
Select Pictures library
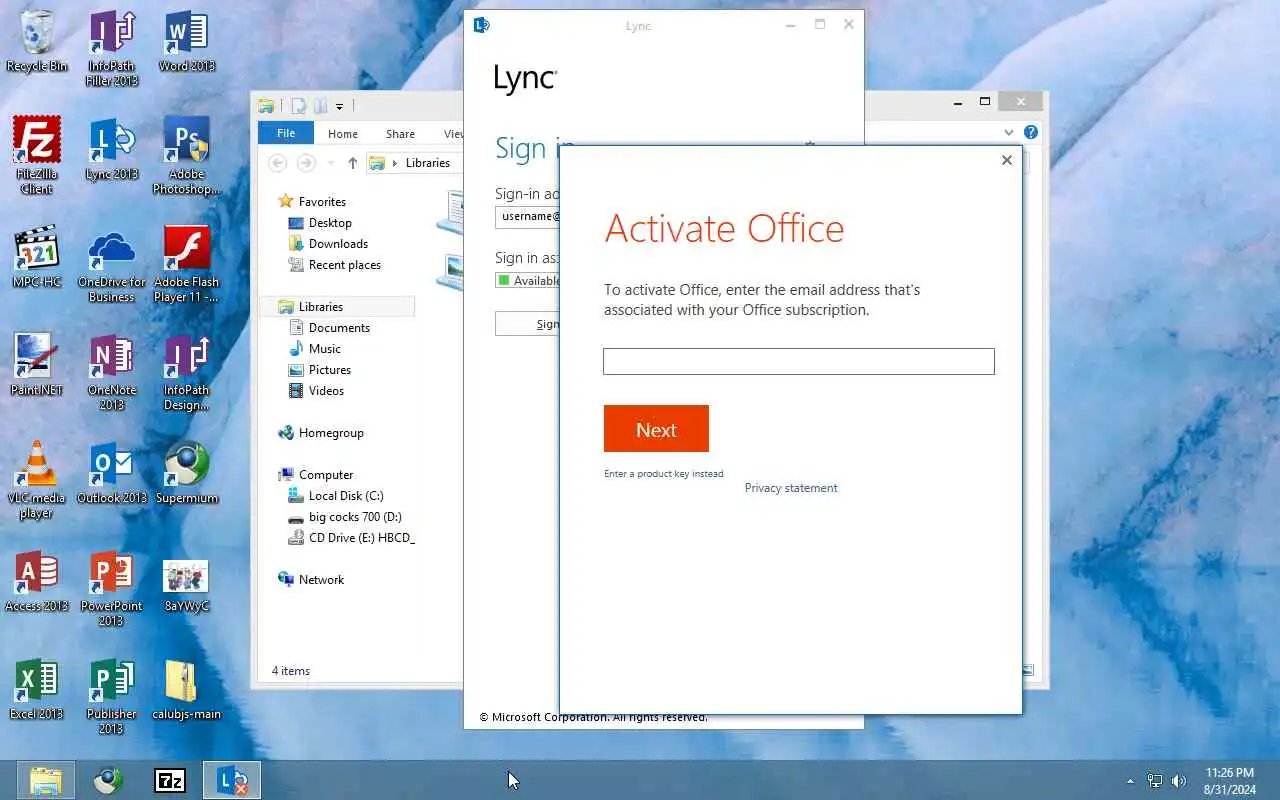[x=330, y=370]
